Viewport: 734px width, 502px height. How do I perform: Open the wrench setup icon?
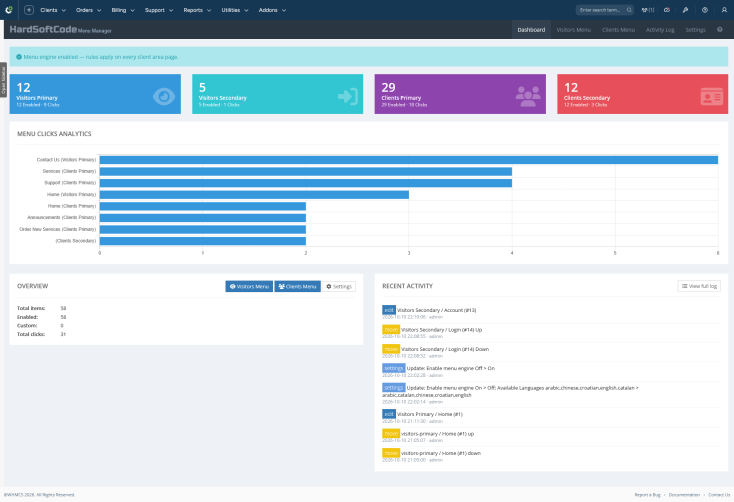[685, 10]
